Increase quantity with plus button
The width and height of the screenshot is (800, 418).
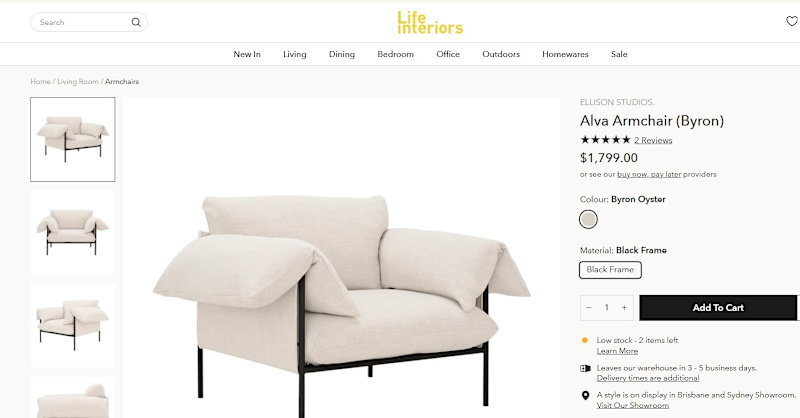[624, 307]
